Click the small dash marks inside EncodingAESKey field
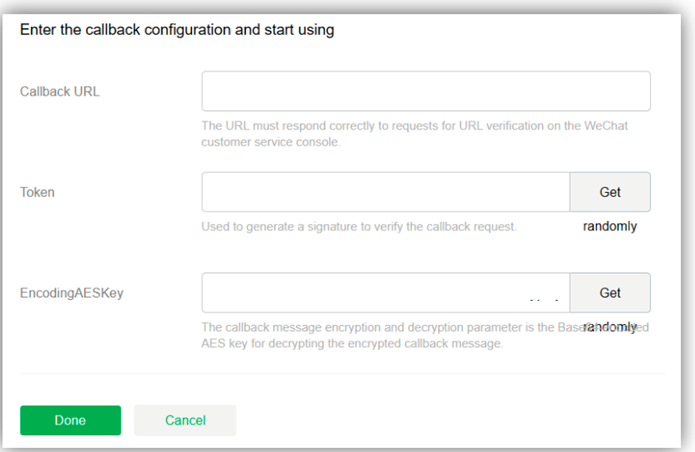 [x=543, y=300]
